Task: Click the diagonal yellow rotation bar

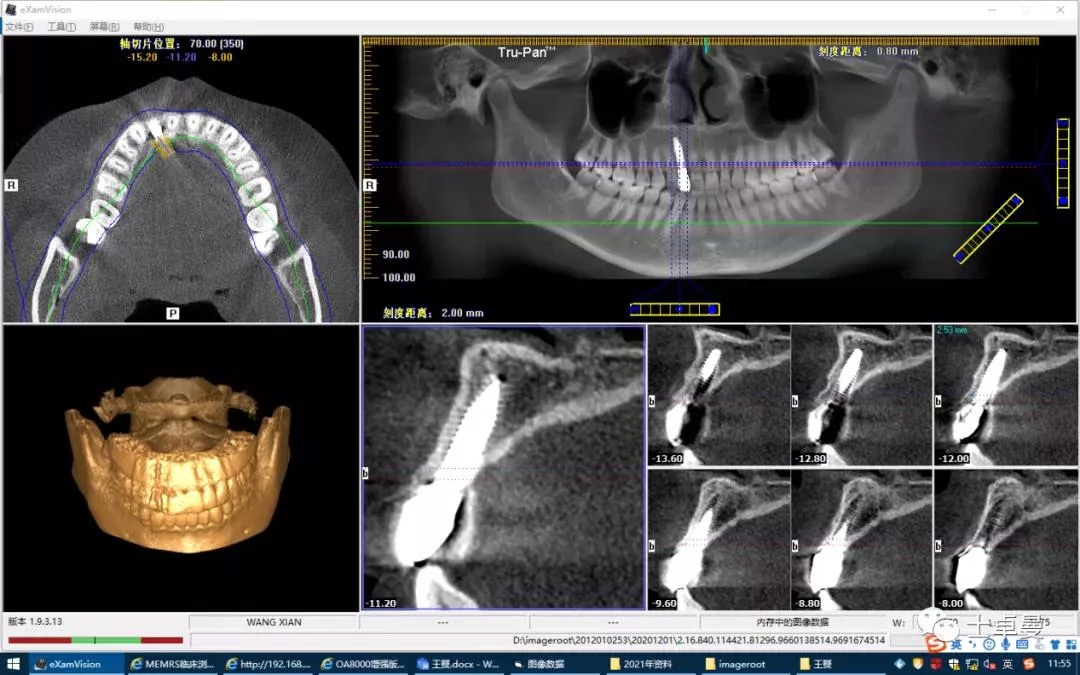Action: pyautogui.click(x=987, y=229)
